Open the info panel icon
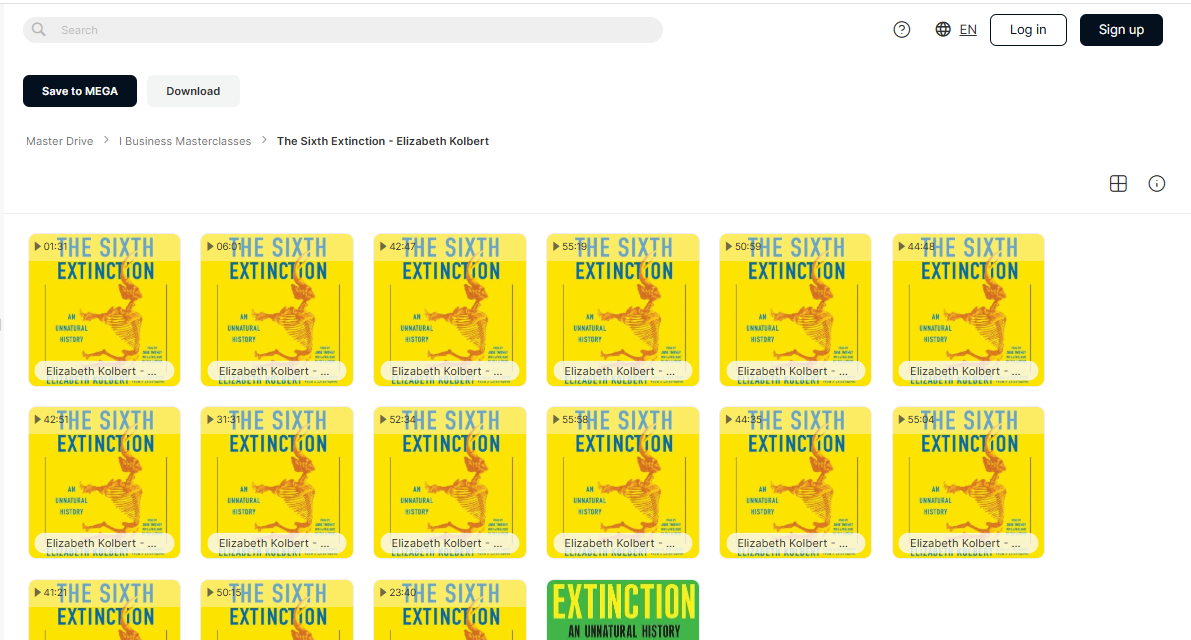The height and width of the screenshot is (640, 1191). pyautogui.click(x=1156, y=184)
